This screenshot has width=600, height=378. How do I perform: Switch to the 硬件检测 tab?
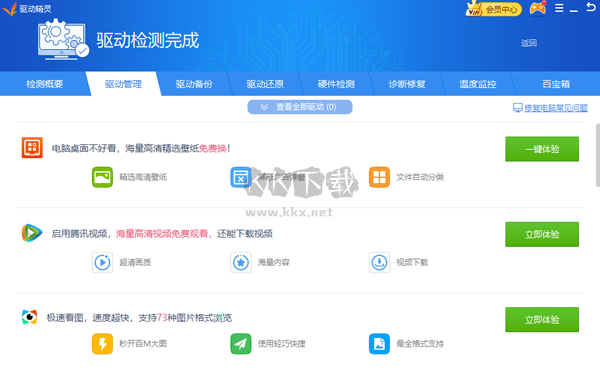click(336, 84)
